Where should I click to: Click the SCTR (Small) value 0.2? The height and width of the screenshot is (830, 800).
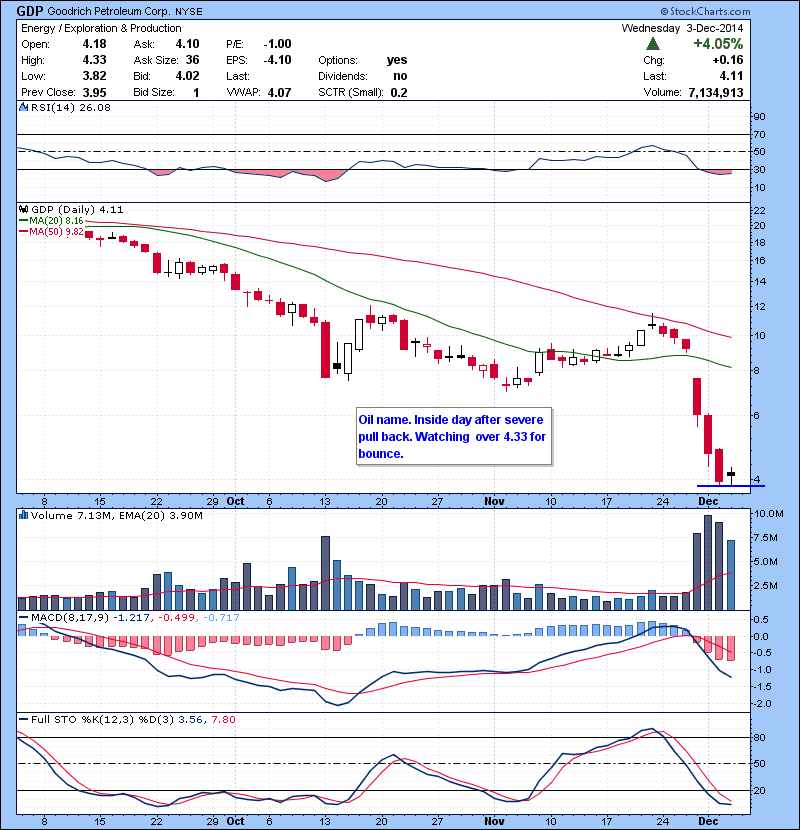[399, 92]
